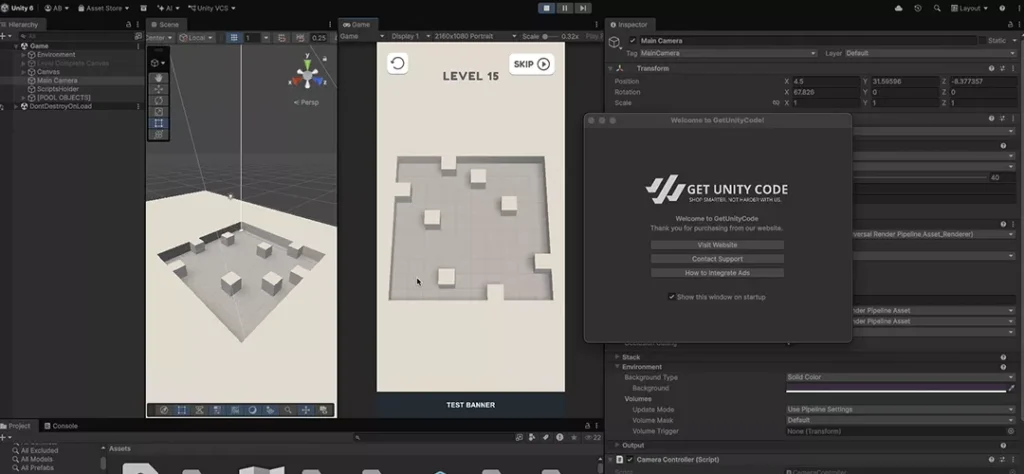
Task: Open the 2160x1080 Portrait resolution dropdown
Action: 475,37
